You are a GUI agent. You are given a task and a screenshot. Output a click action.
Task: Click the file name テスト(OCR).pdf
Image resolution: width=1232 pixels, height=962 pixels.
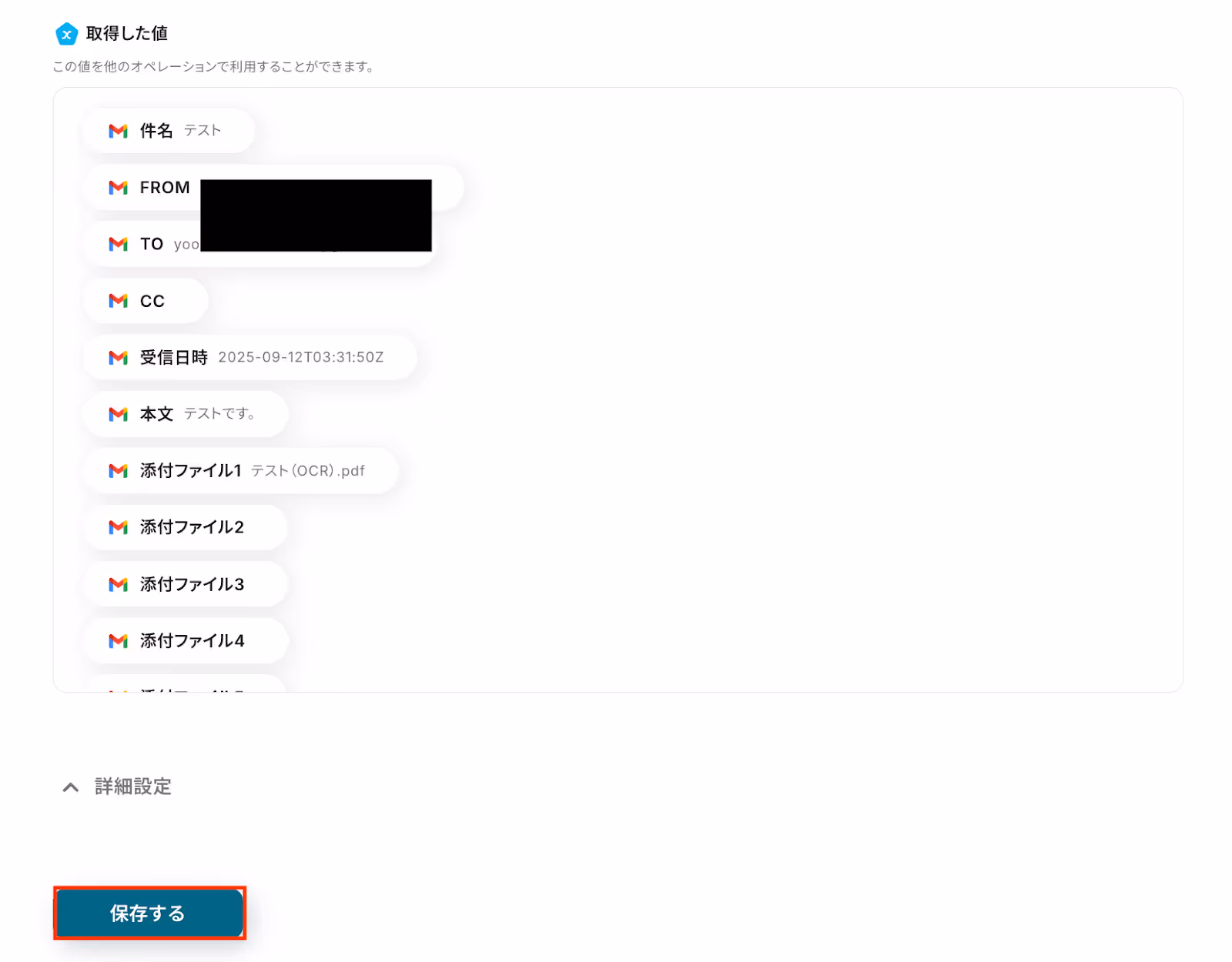(x=308, y=470)
